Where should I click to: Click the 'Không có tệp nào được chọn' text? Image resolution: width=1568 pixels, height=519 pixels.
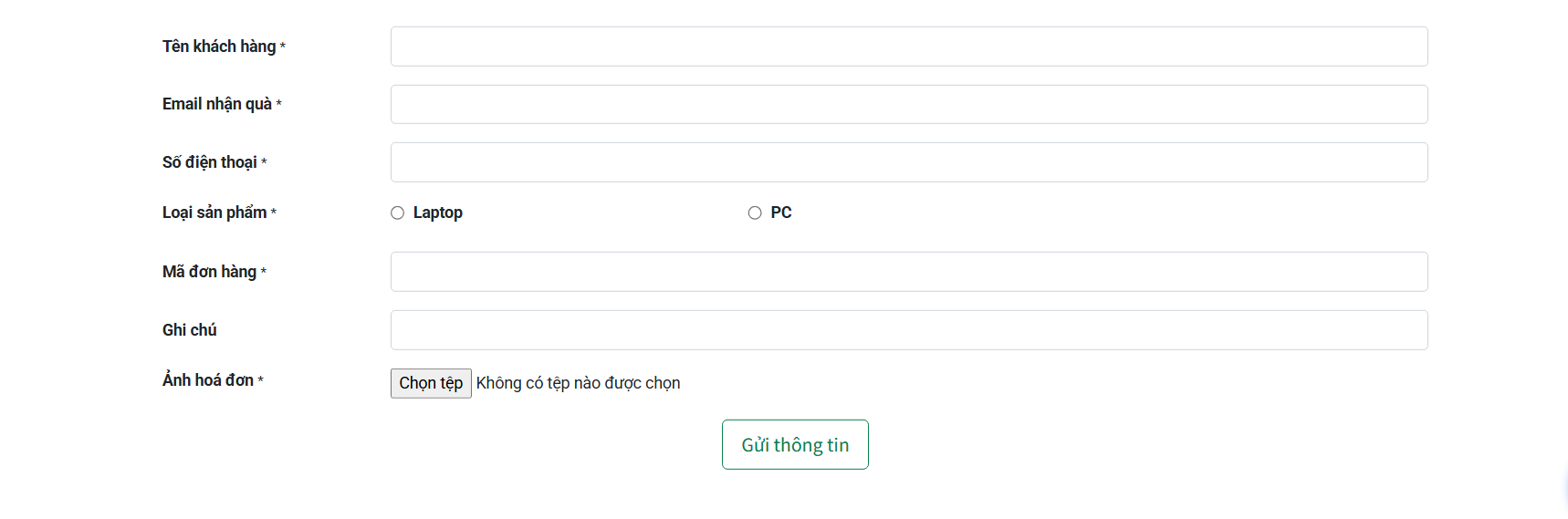tap(578, 383)
